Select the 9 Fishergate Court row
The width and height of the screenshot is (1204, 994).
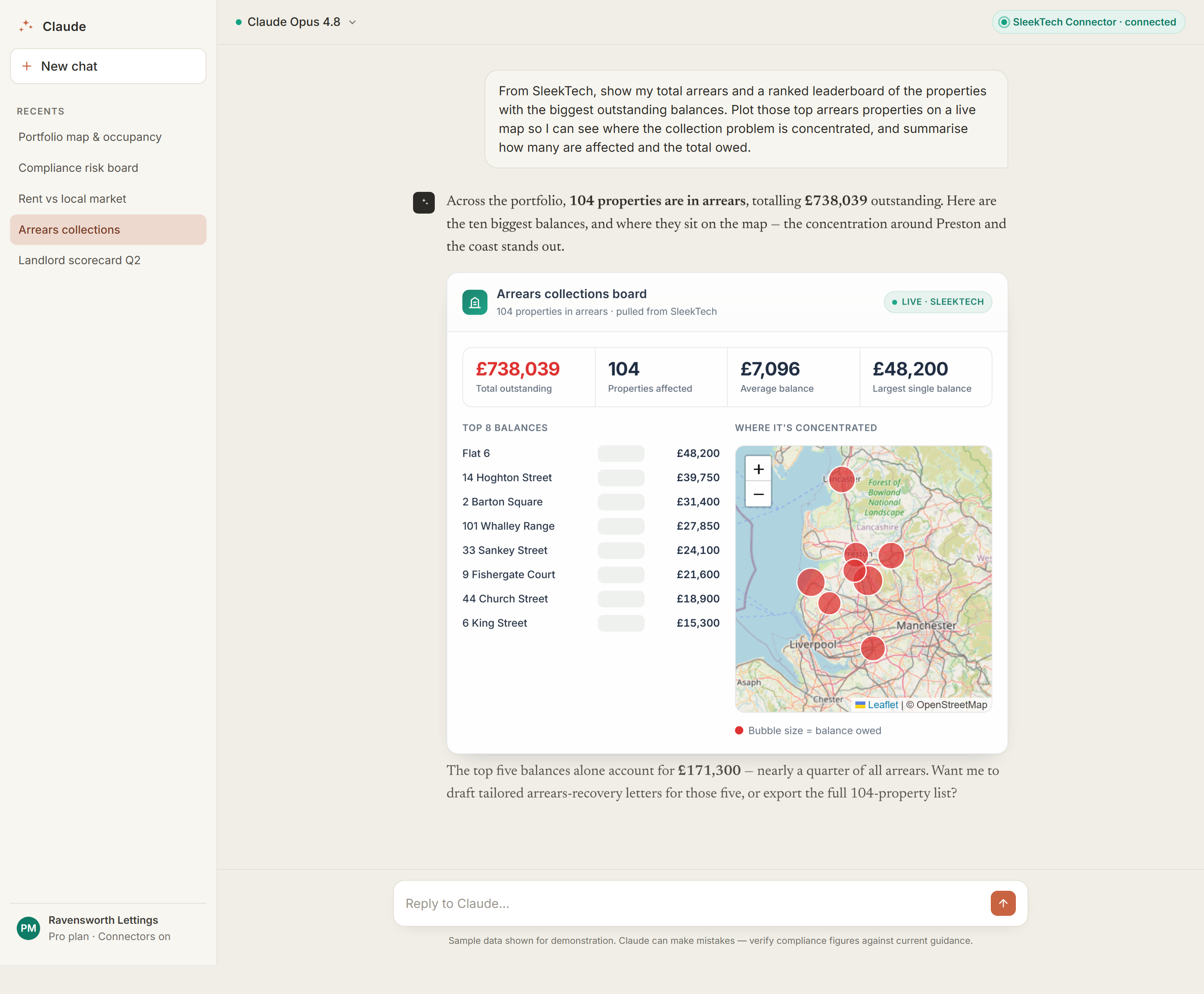point(591,574)
